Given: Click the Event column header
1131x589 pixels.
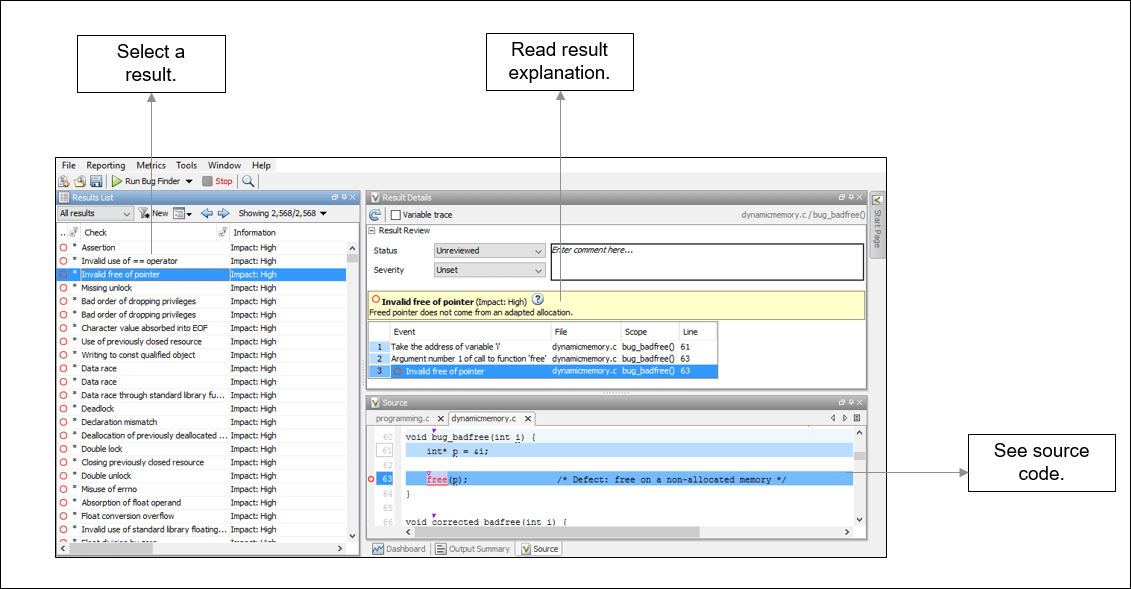Looking at the screenshot, I should pyautogui.click(x=404, y=332).
